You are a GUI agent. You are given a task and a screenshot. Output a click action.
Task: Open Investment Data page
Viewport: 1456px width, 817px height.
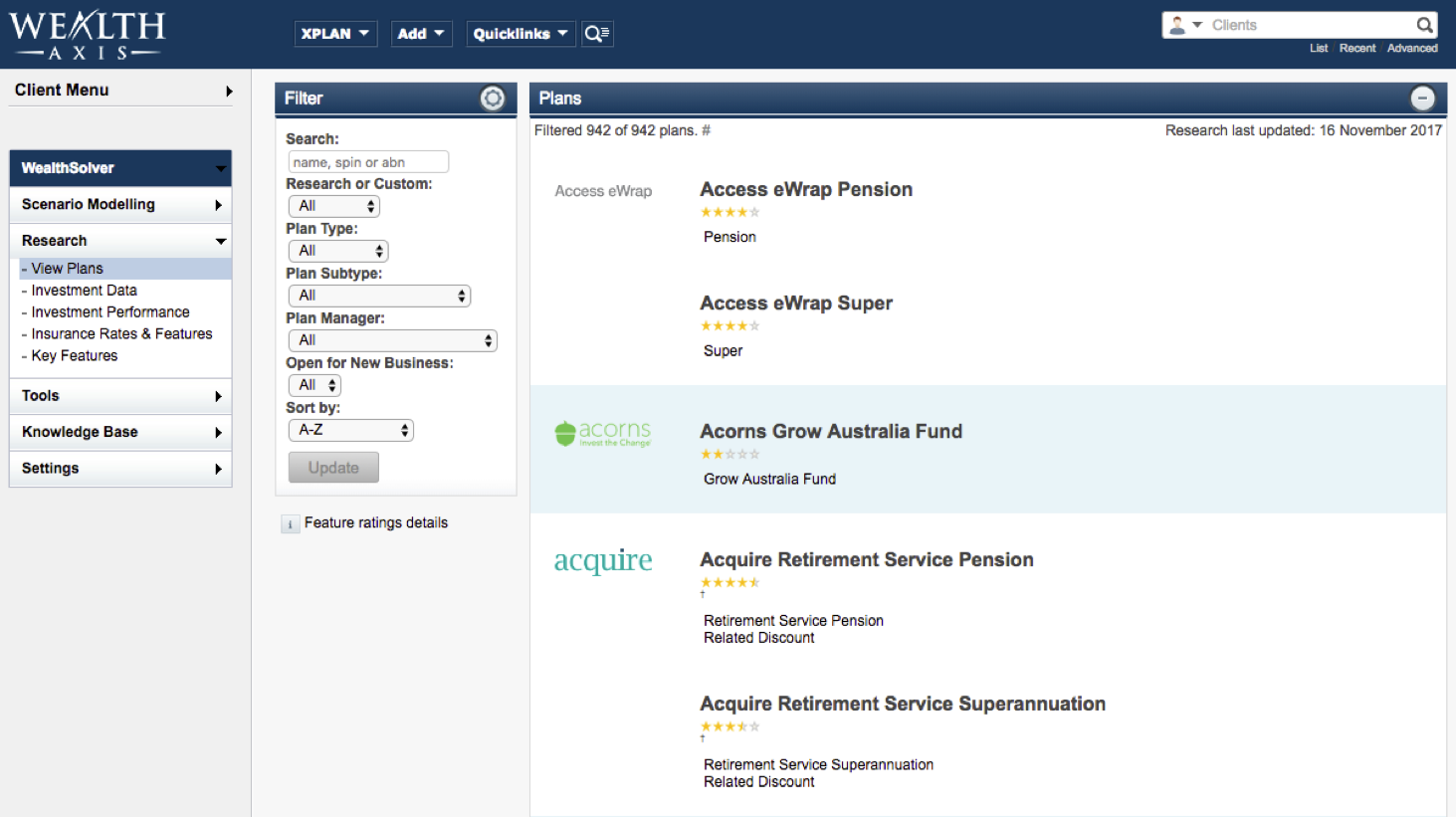click(x=84, y=291)
